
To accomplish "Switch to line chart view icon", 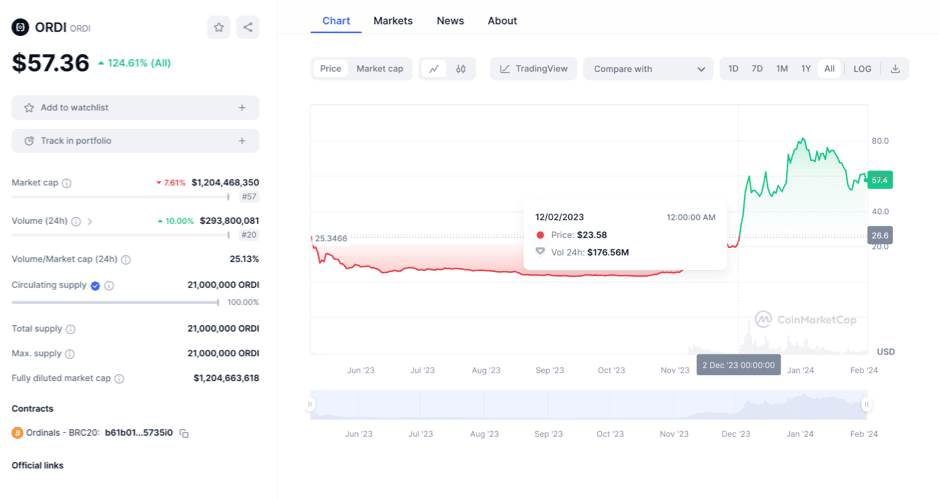I will (434, 69).
